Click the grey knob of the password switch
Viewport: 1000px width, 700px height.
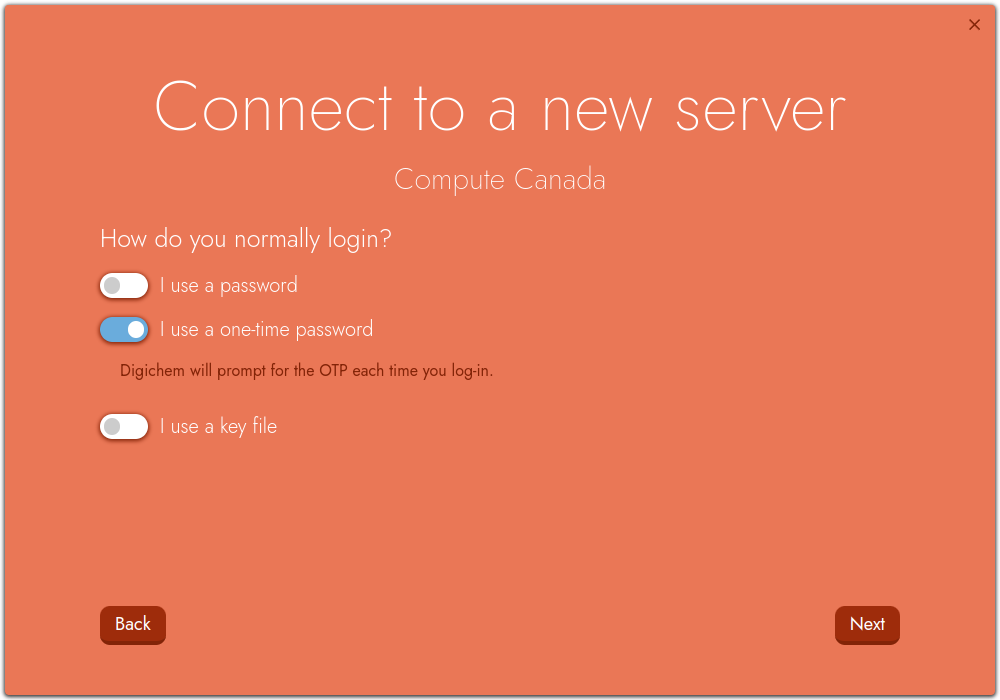pos(112,286)
